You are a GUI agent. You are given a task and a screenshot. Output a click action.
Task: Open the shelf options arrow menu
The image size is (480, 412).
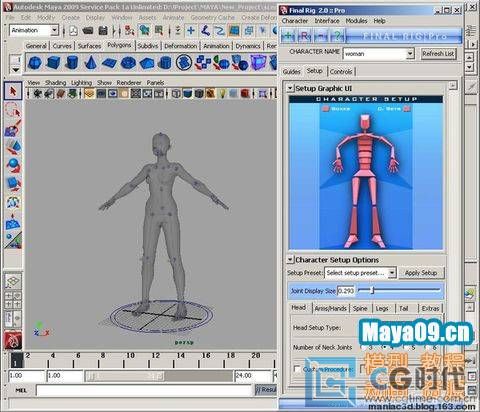(x=15, y=70)
